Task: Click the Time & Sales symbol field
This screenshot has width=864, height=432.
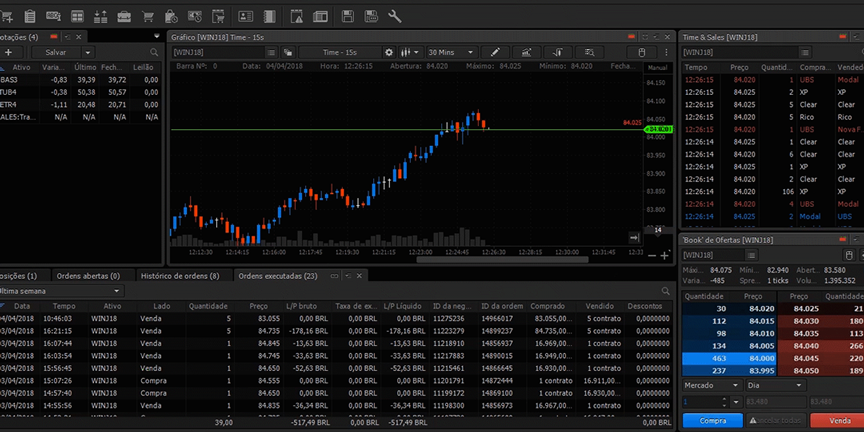Action: (x=739, y=52)
